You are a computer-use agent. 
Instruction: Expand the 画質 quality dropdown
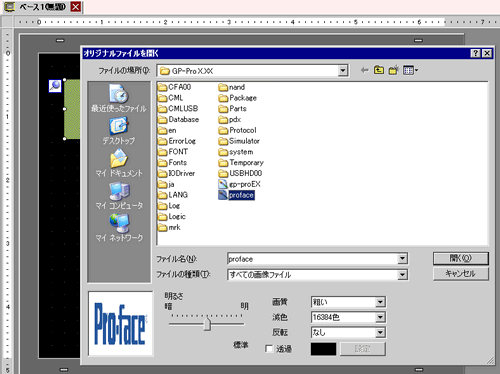(x=380, y=302)
